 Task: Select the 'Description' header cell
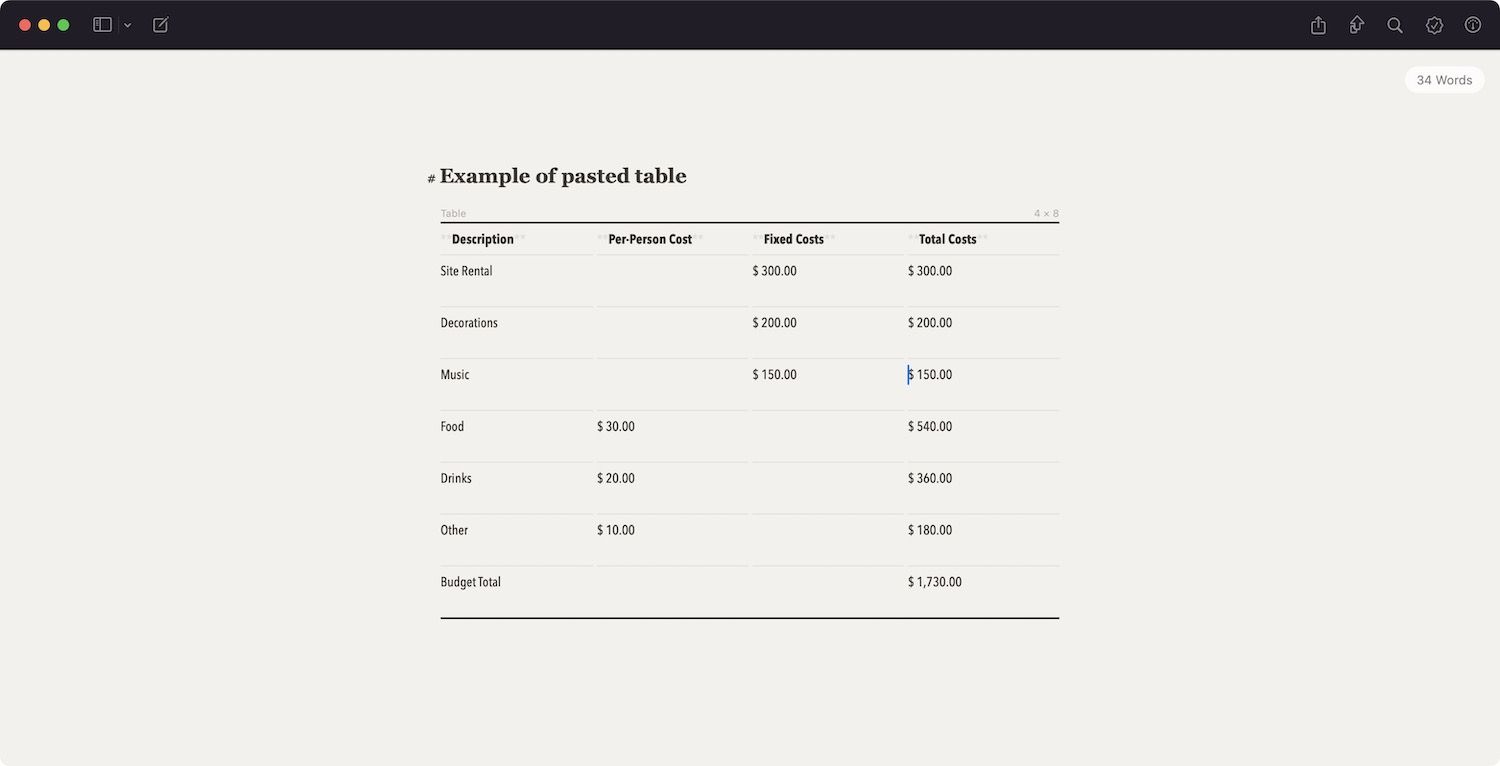[x=483, y=239]
